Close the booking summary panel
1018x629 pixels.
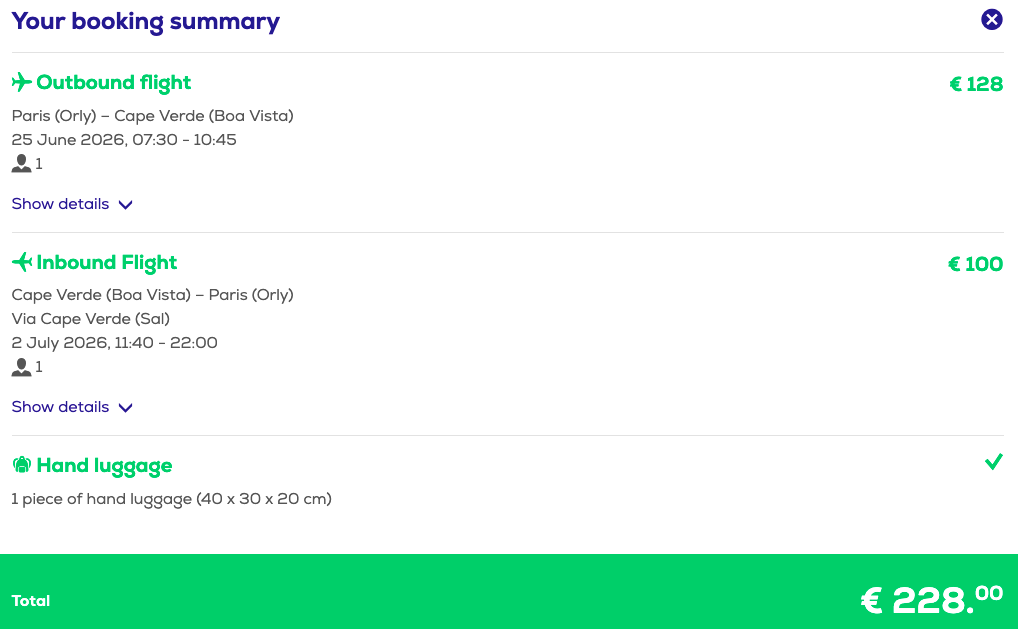(991, 19)
